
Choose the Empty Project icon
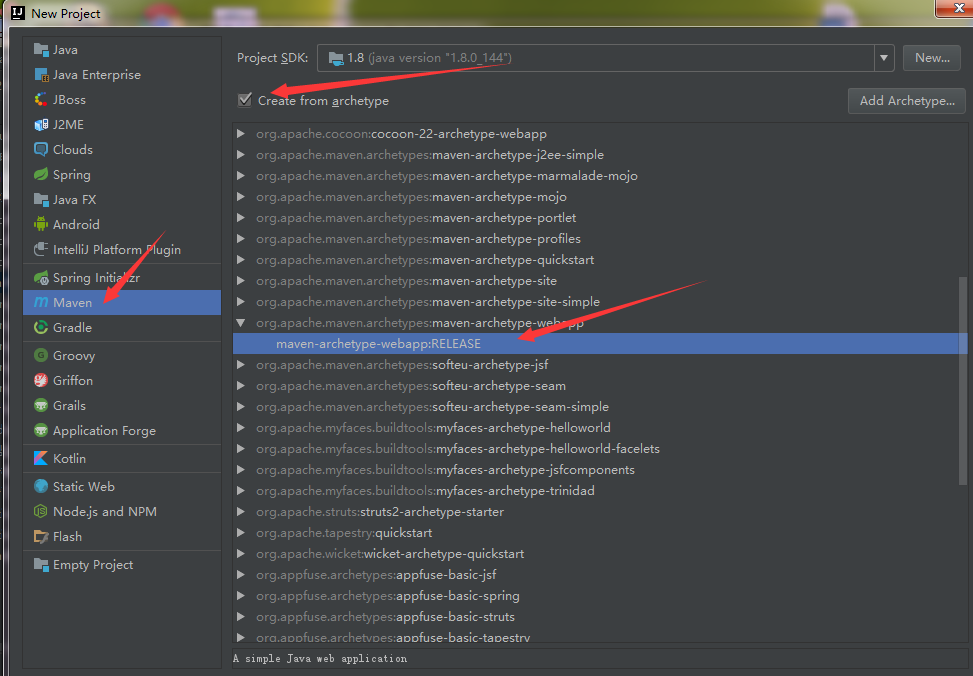[41, 564]
